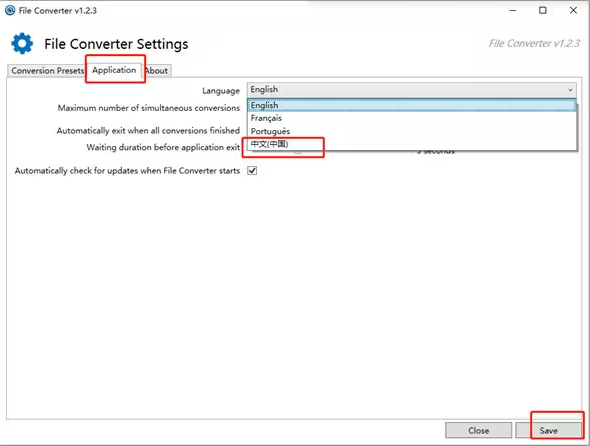Uncheck automatic update check at startup checkbox
Screen dimensions: 590x446
[252, 170]
